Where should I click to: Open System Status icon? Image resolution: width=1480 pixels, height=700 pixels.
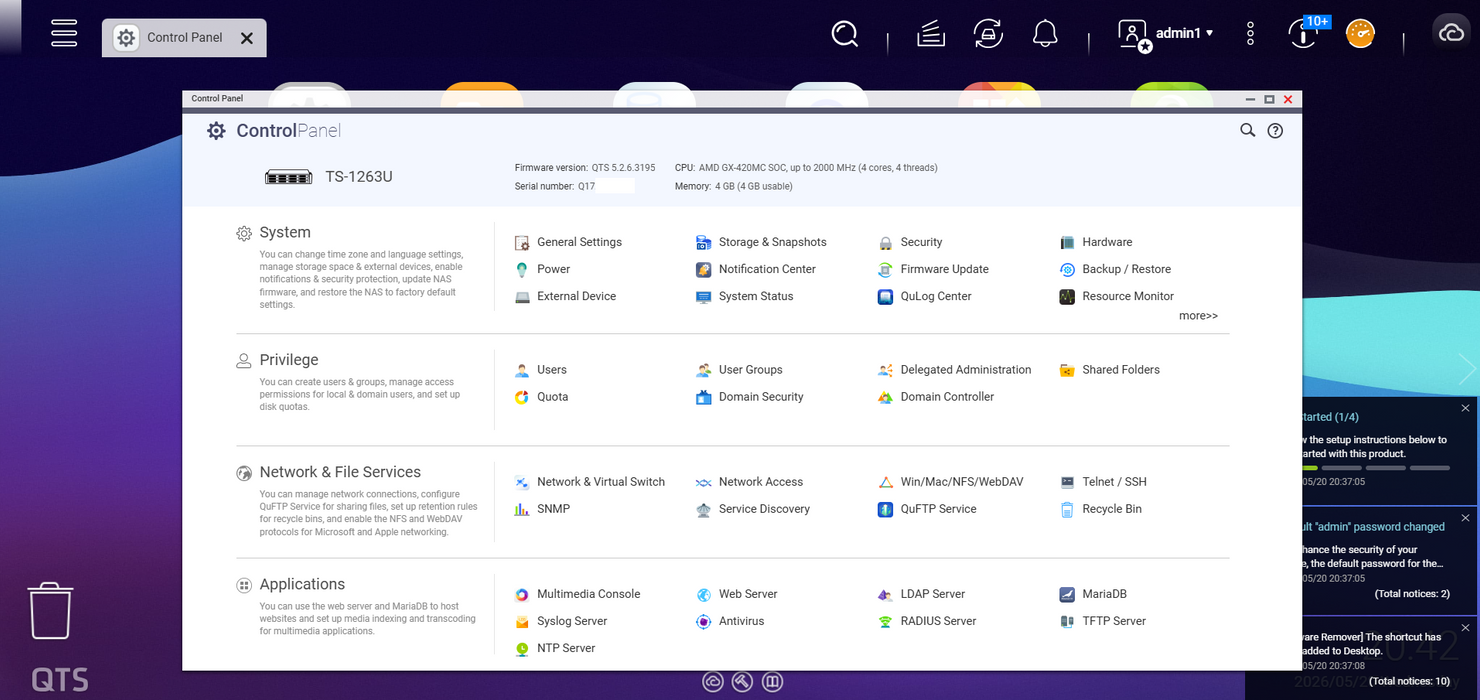coord(703,296)
